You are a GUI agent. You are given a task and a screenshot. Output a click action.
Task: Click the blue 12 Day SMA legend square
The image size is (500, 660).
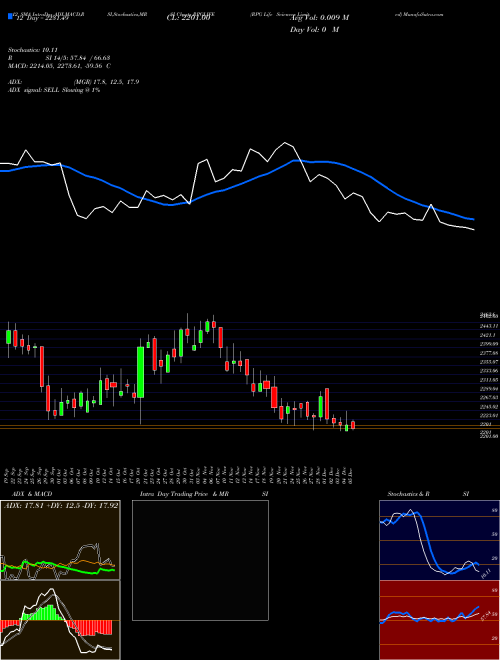coord(10,17)
